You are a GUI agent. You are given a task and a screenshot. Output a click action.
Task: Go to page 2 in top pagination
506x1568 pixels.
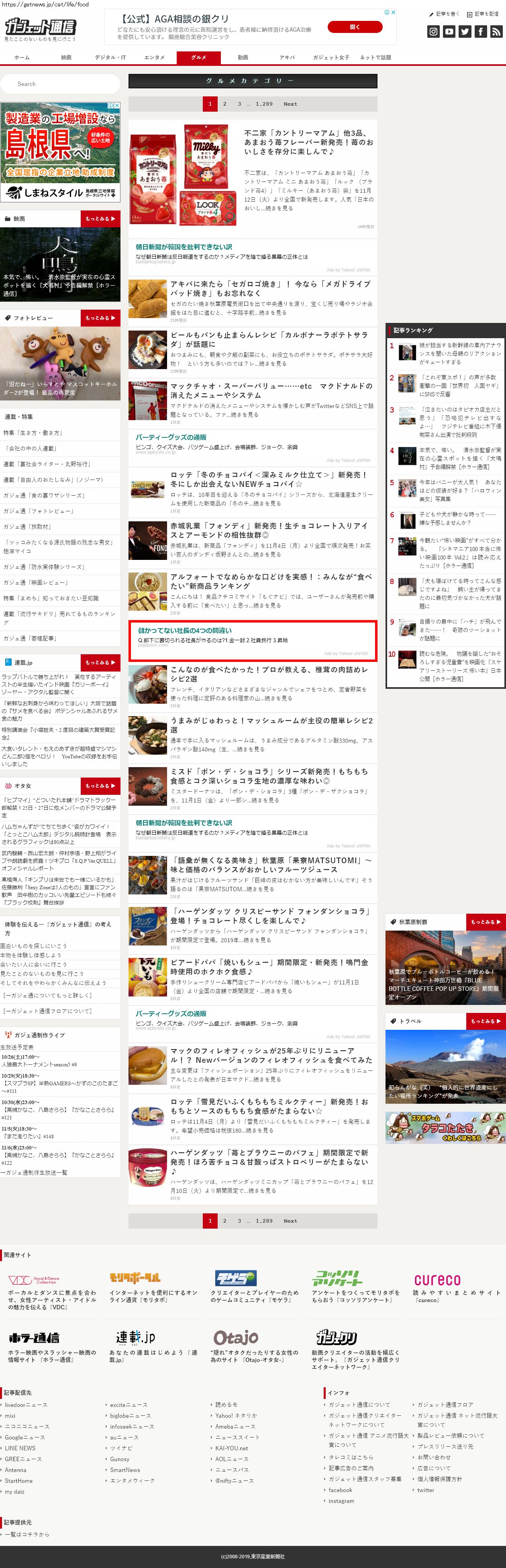tap(224, 104)
